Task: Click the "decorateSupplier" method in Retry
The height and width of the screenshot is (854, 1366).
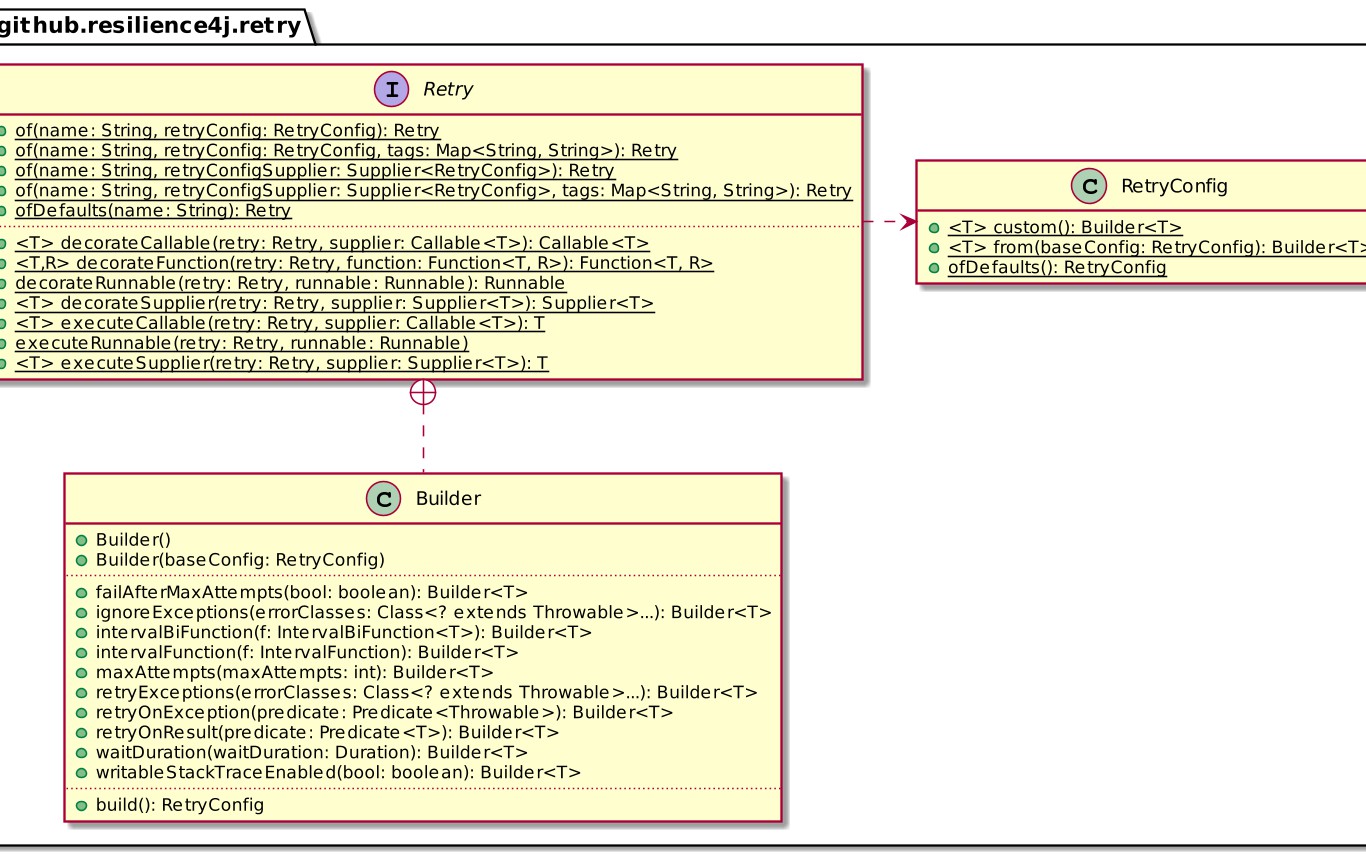Action: pyautogui.click(x=335, y=304)
